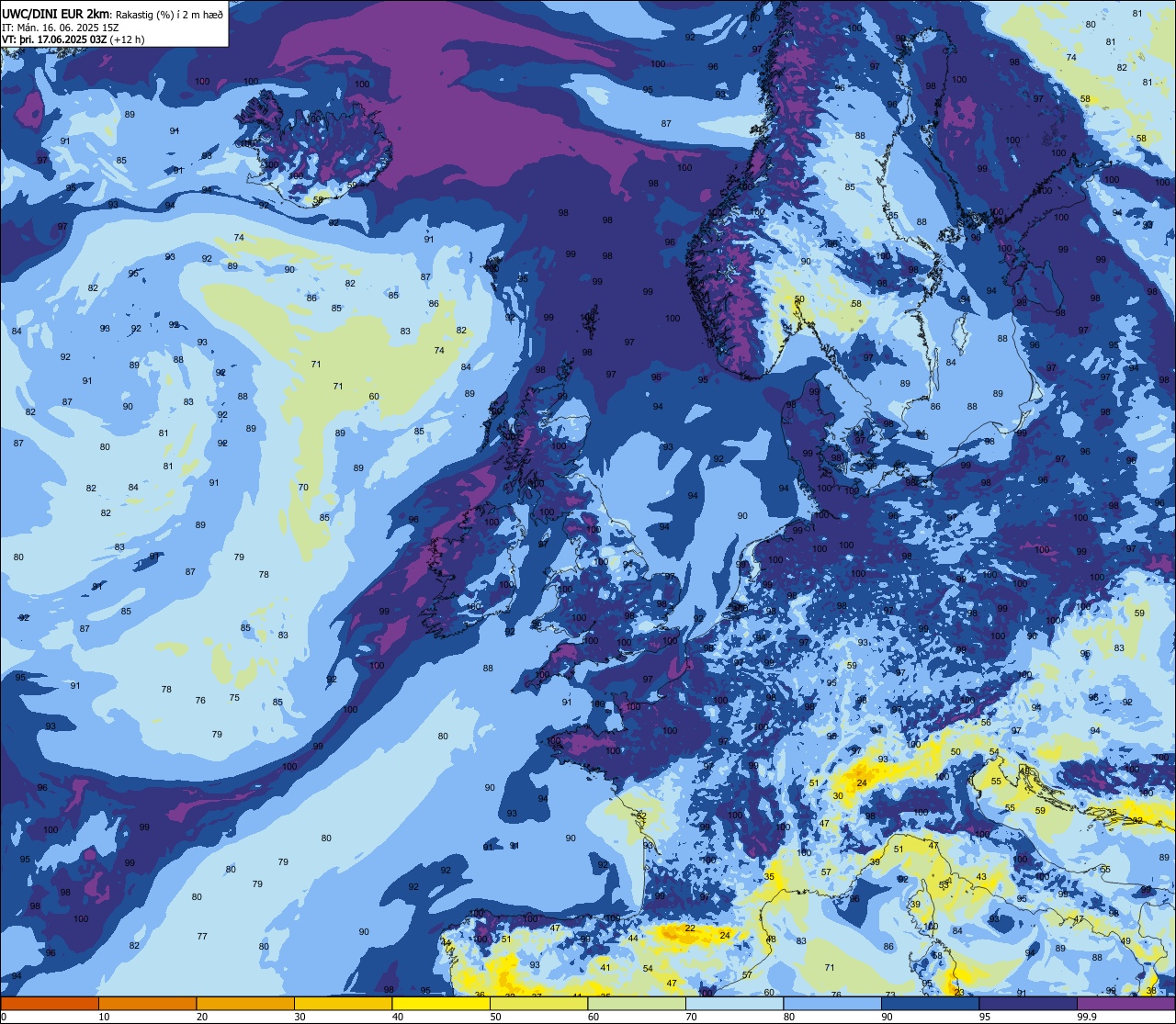
Task: Click the '95' legend scale label
Action: click(x=986, y=1017)
